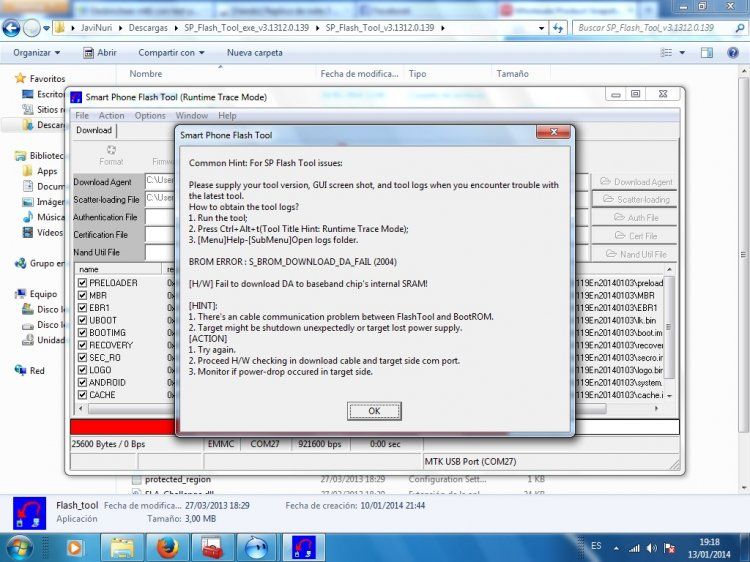750x562 pixels.
Task: Open the red toolbox taskbar icon
Action: pyautogui.click(x=213, y=548)
